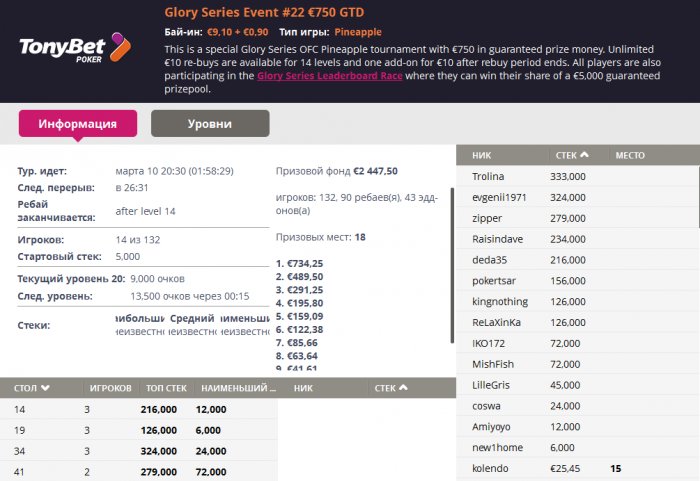This screenshot has width=700, height=481.
Task: Switch to the Информация tab
Action: tap(78, 124)
